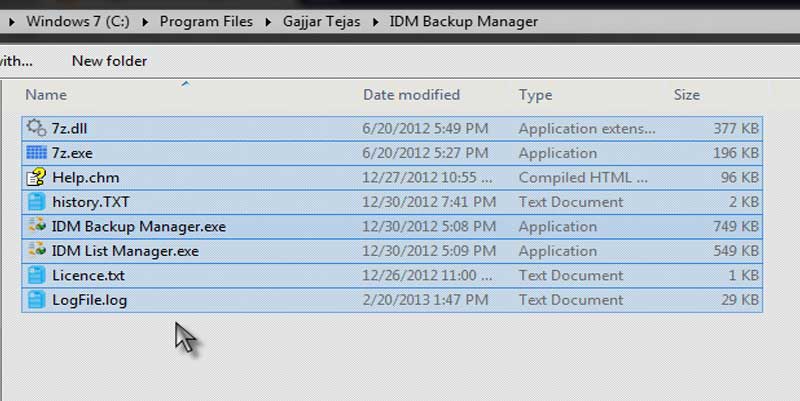Click IDM Backup Manager breadcrumb segment

coord(464,21)
